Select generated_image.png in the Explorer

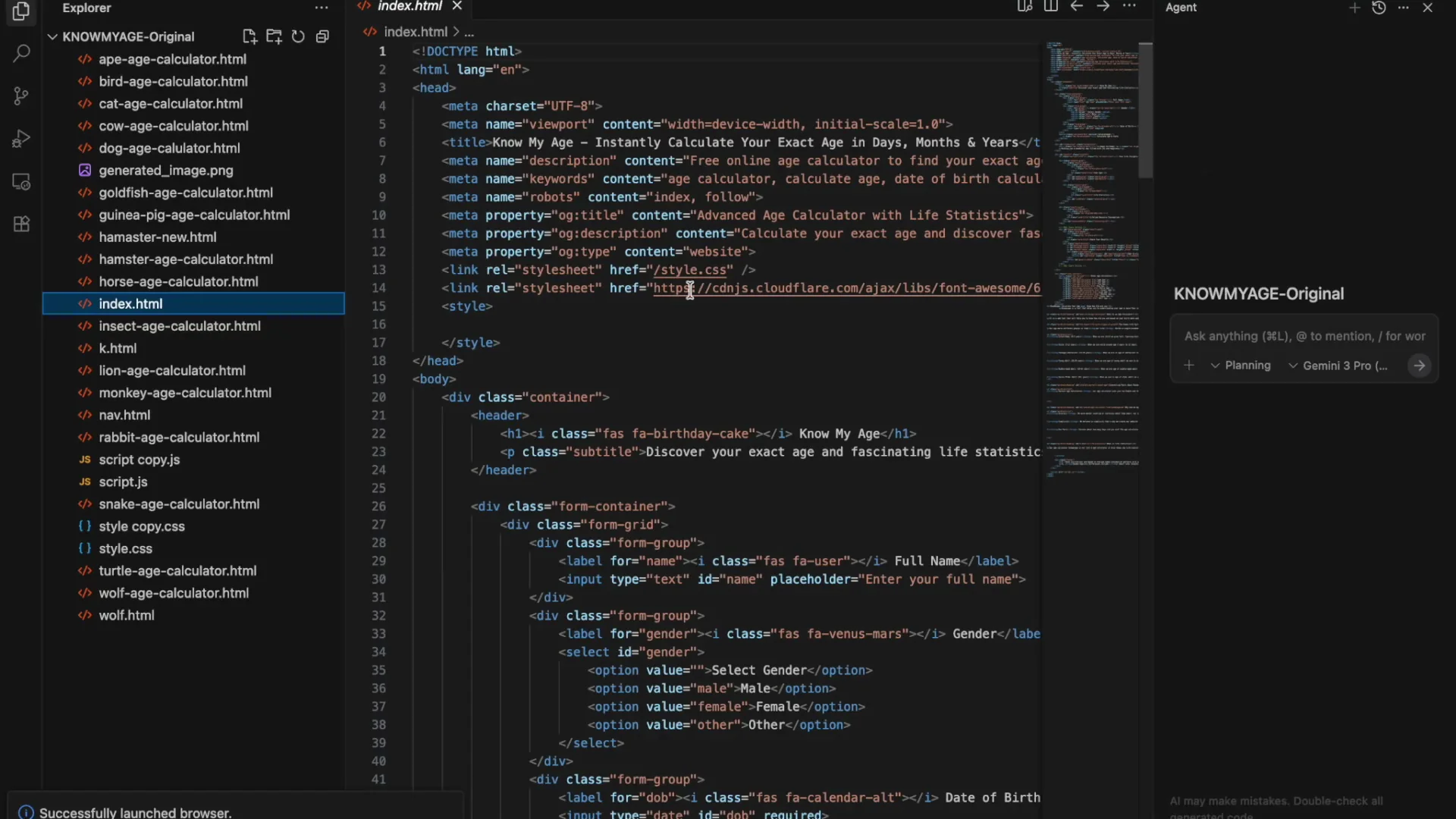[166, 171]
